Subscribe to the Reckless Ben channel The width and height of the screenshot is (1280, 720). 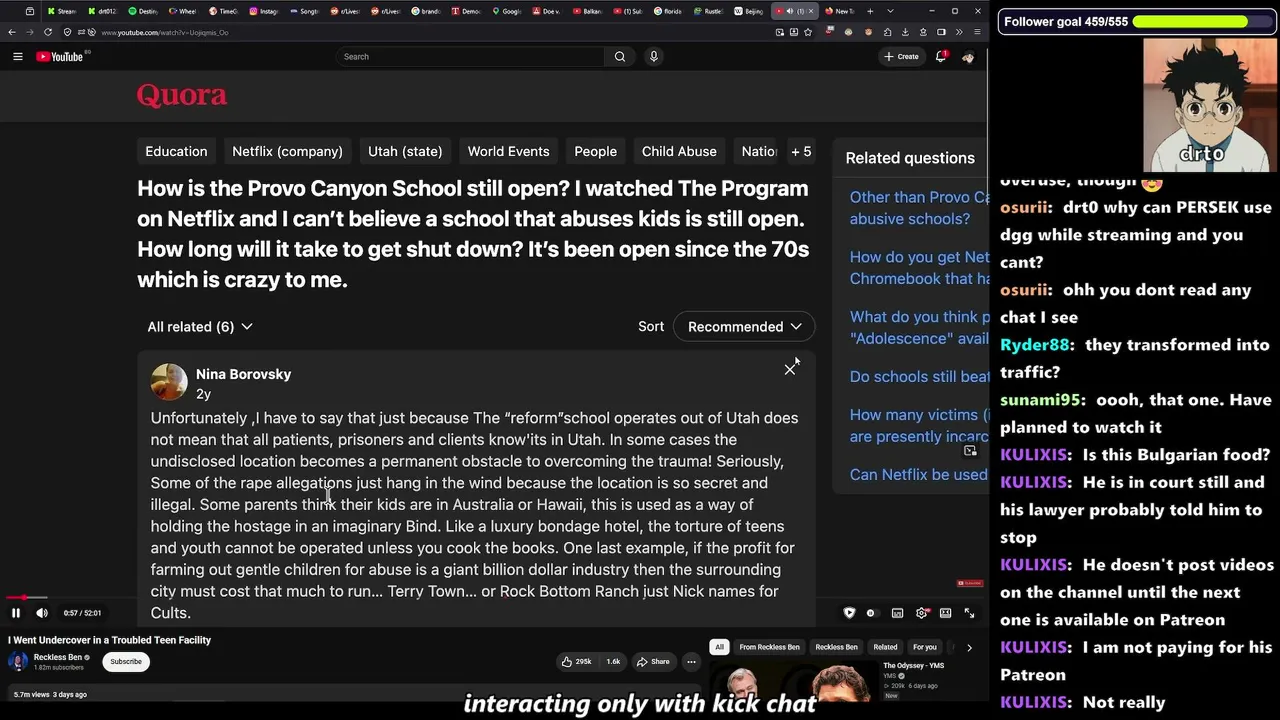click(126, 661)
